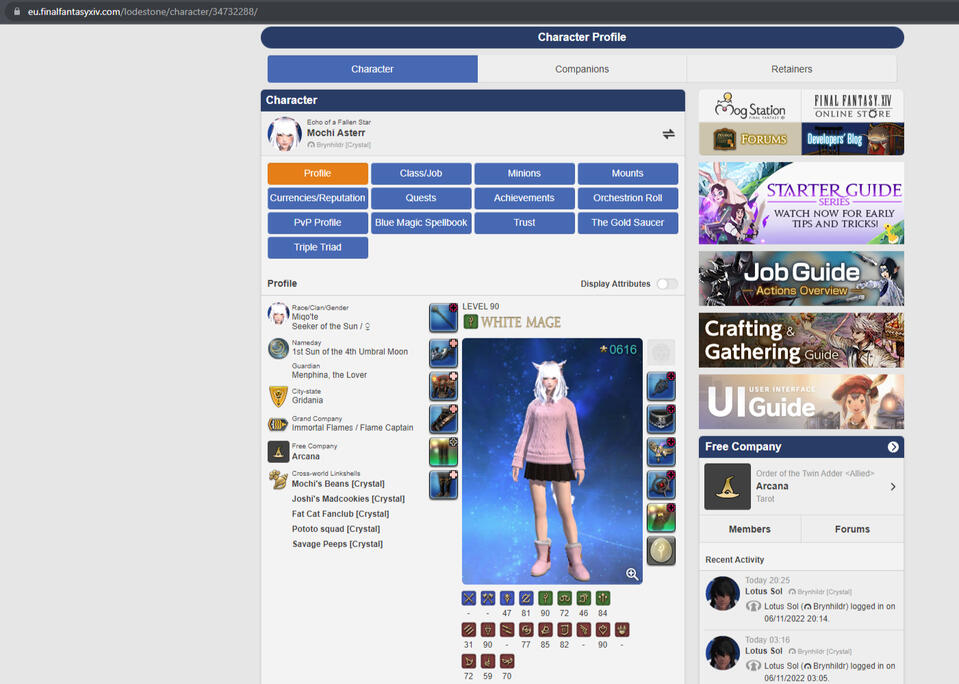The height and width of the screenshot is (684, 959).
Task: Open the Class/Job section
Action: tap(421, 174)
